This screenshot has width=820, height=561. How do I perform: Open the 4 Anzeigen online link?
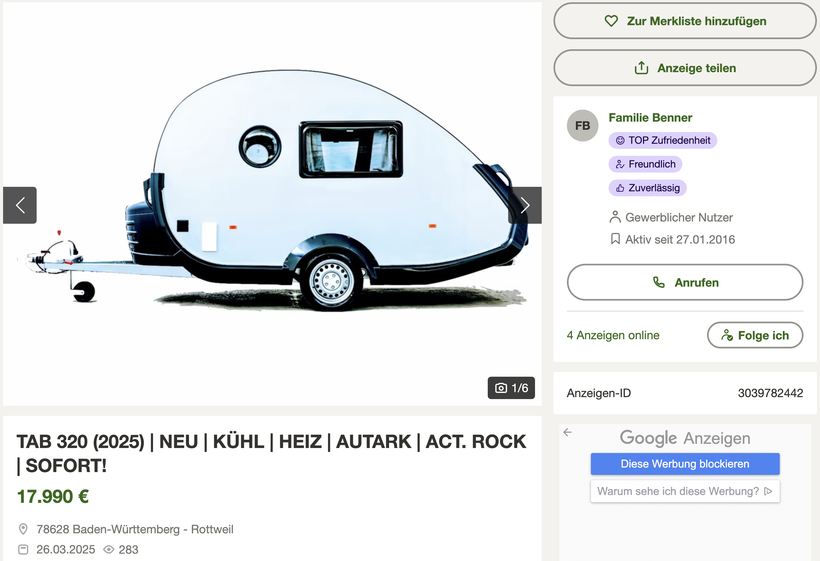[x=613, y=335]
